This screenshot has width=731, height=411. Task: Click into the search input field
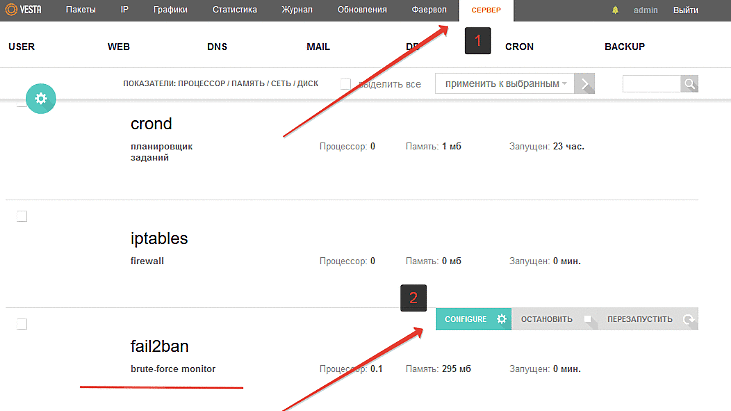pos(651,84)
